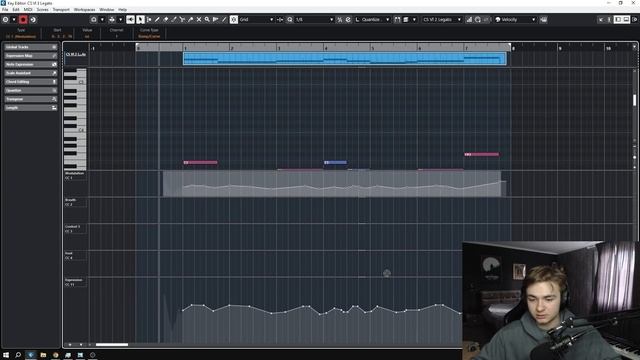Toggle show part borders button
The height and width of the screenshot is (360, 640).
click(x=397, y=20)
